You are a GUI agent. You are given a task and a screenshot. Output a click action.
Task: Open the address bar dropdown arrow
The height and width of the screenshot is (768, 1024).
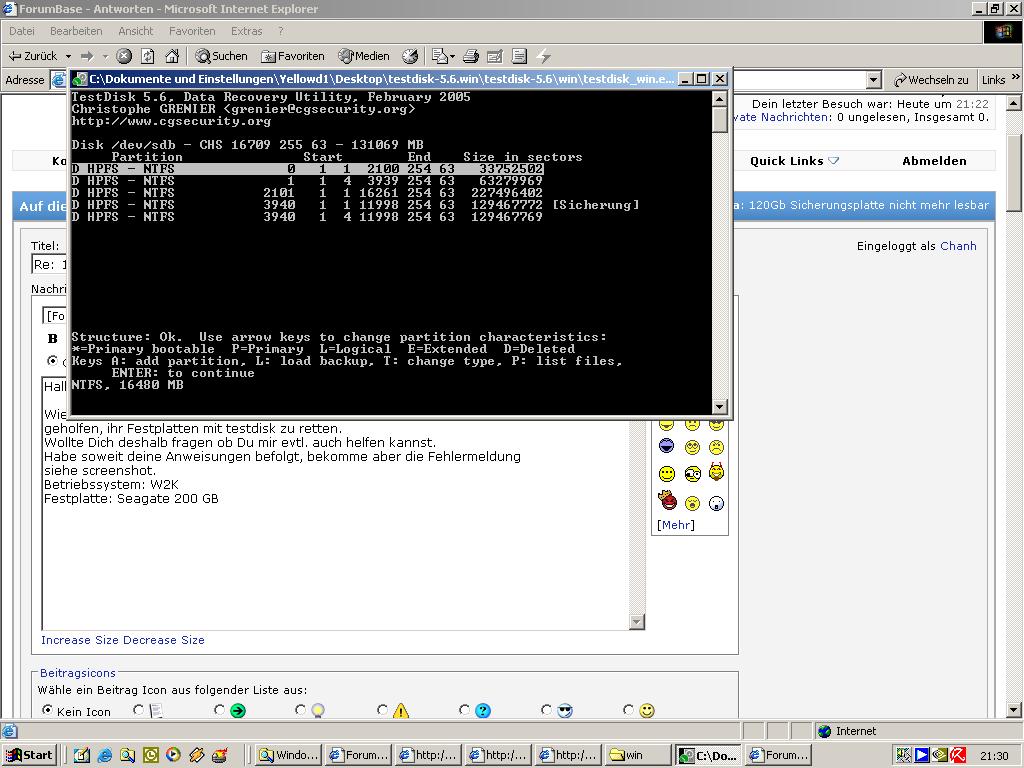click(874, 80)
